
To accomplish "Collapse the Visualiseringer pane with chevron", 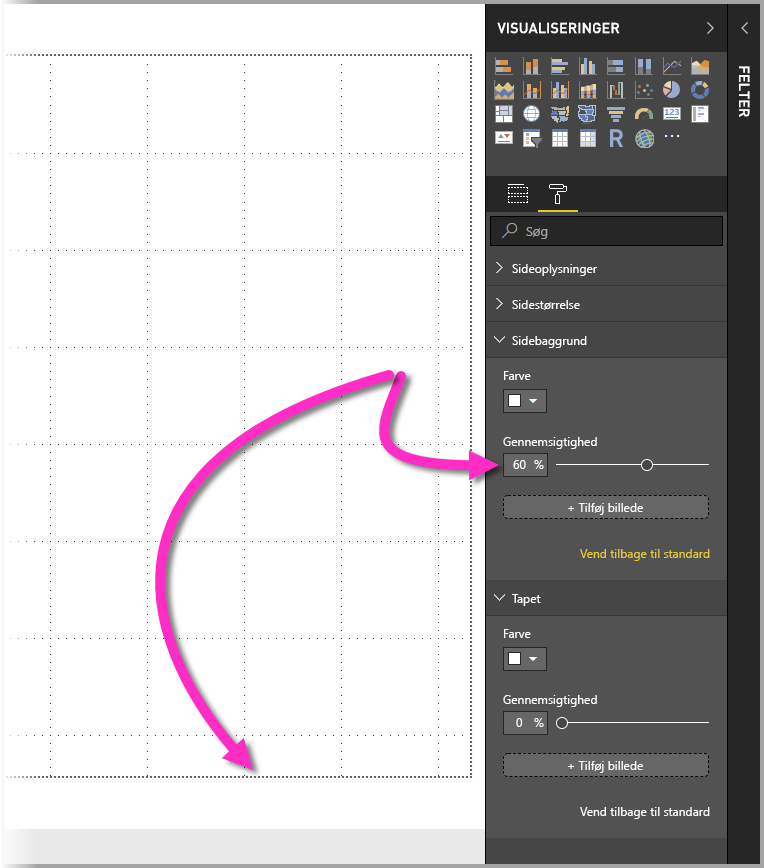I will point(710,28).
